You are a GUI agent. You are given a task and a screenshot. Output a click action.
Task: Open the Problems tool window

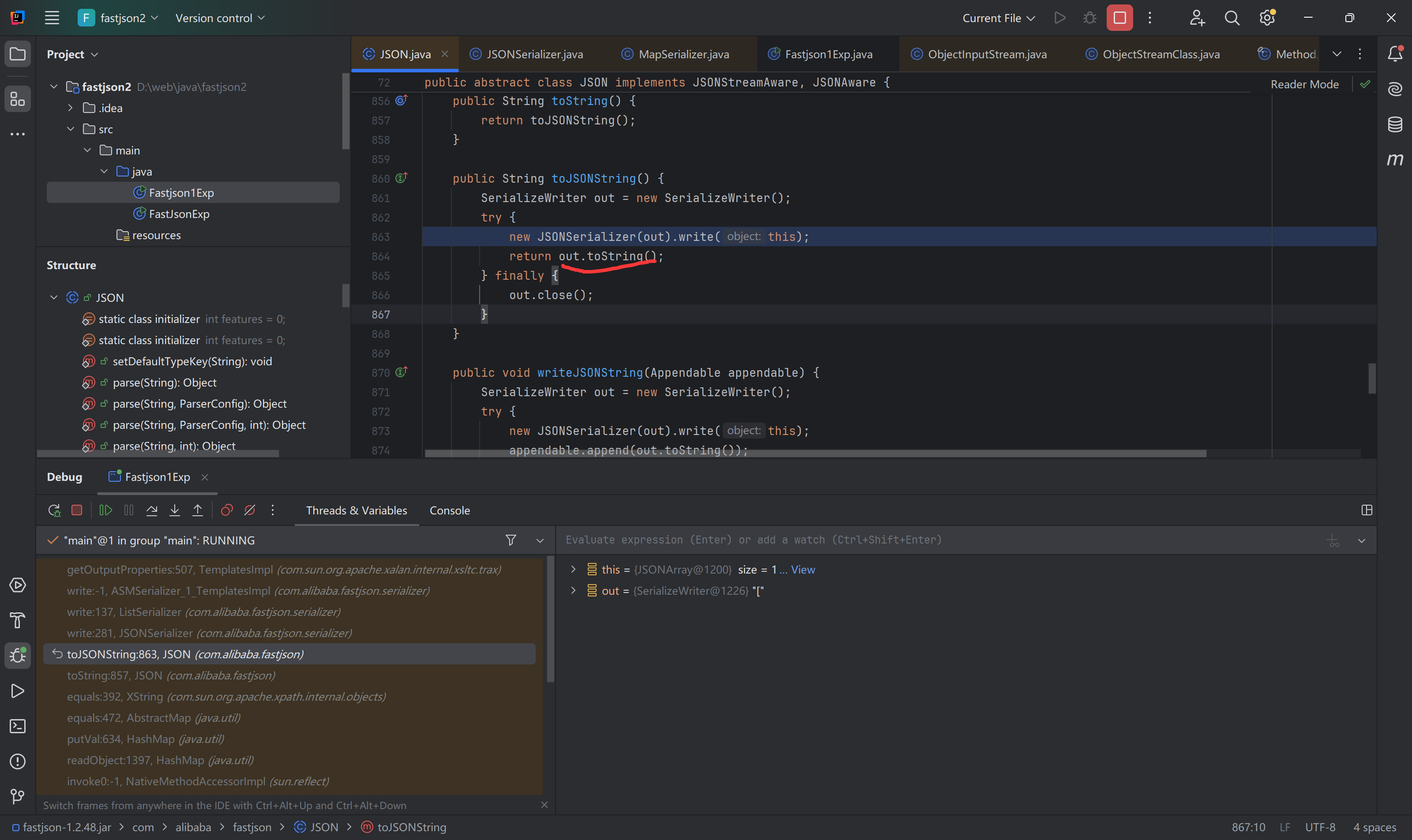tap(18, 761)
